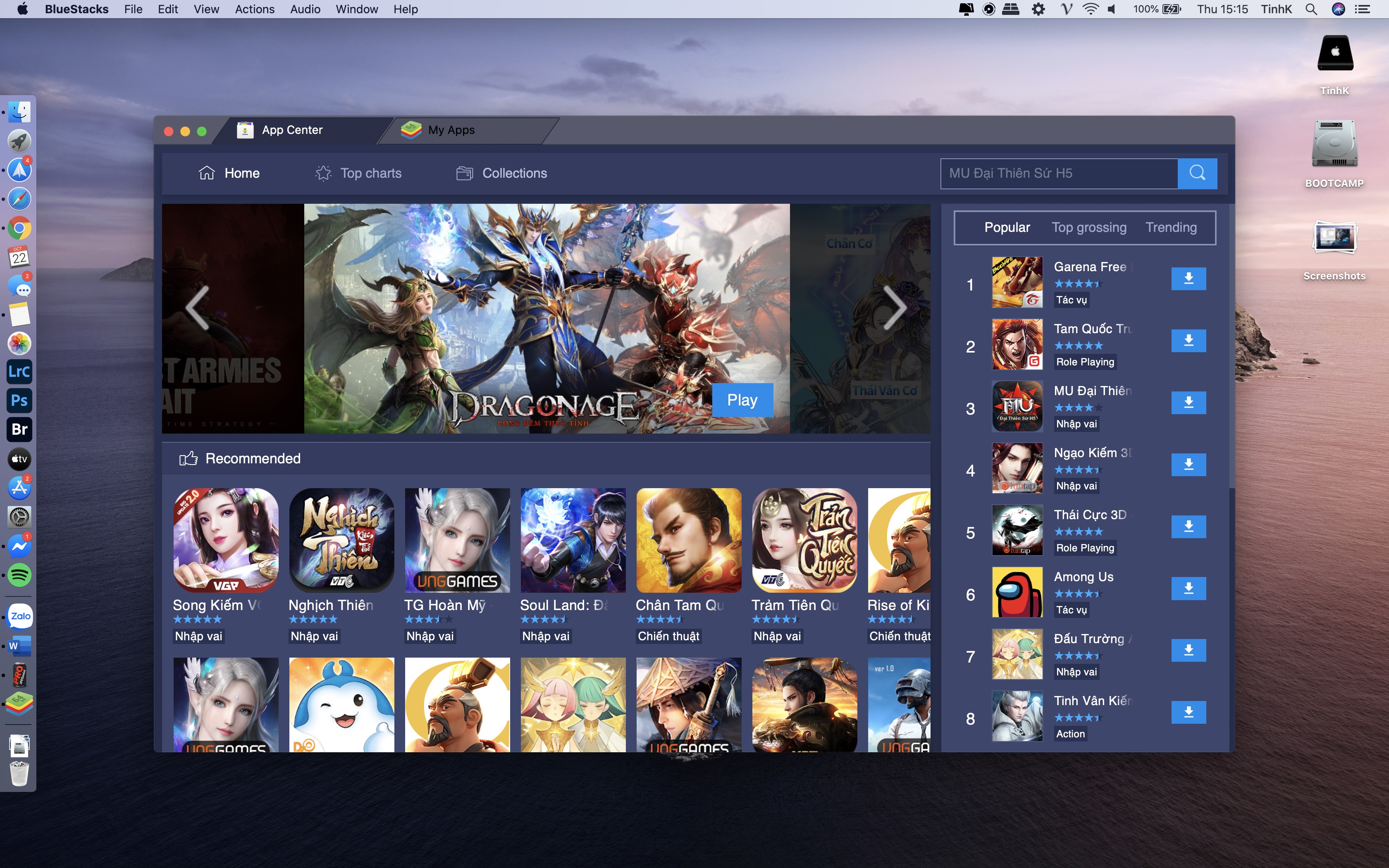The image size is (1389, 868).
Task: Click the right-side vertical scrollbar
Action: (1231, 347)
